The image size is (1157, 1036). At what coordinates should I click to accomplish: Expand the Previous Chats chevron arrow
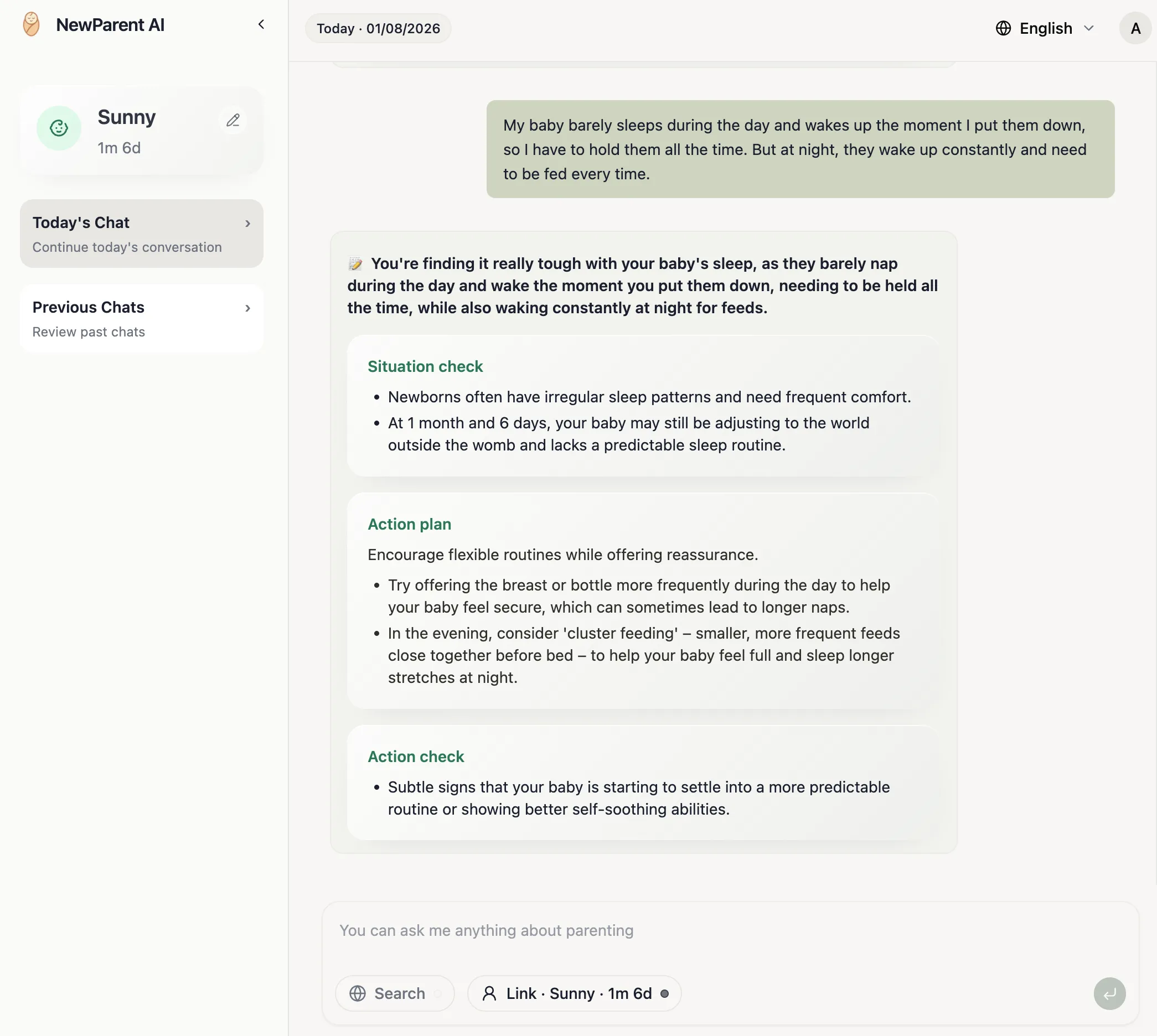click(247, 308)
